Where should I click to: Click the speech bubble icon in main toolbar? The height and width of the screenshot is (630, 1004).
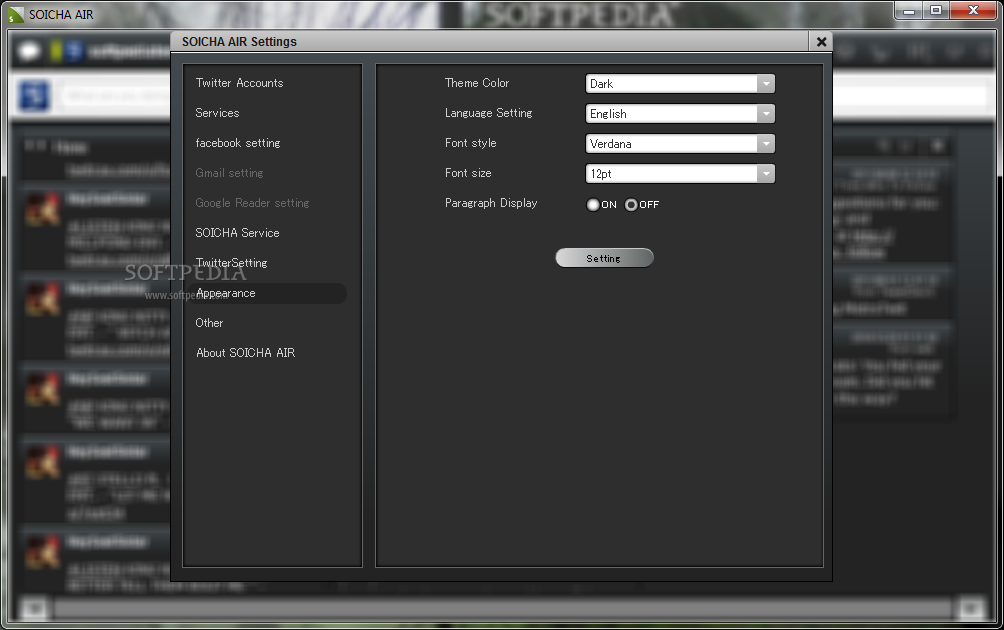tap(29, 51)
